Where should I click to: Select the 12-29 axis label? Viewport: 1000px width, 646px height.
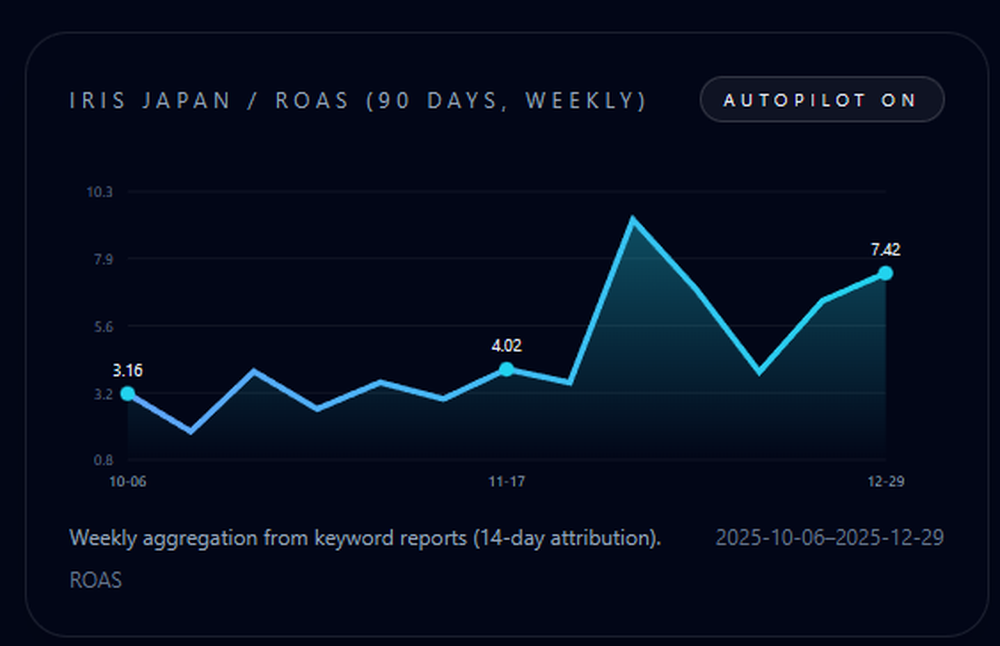(x=884, y=481)
